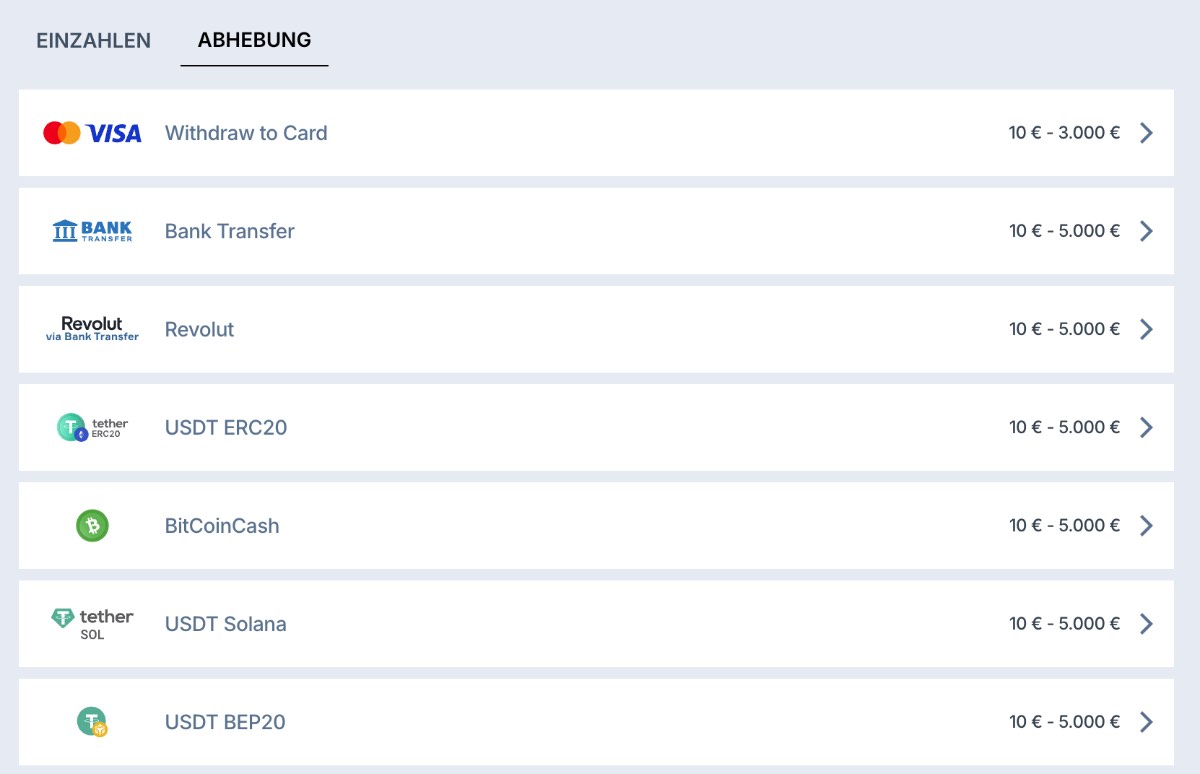Open the Bank Transfer row arrow
The height and width of the screenshot is (774, 1200).
[x=1146, y=231]
